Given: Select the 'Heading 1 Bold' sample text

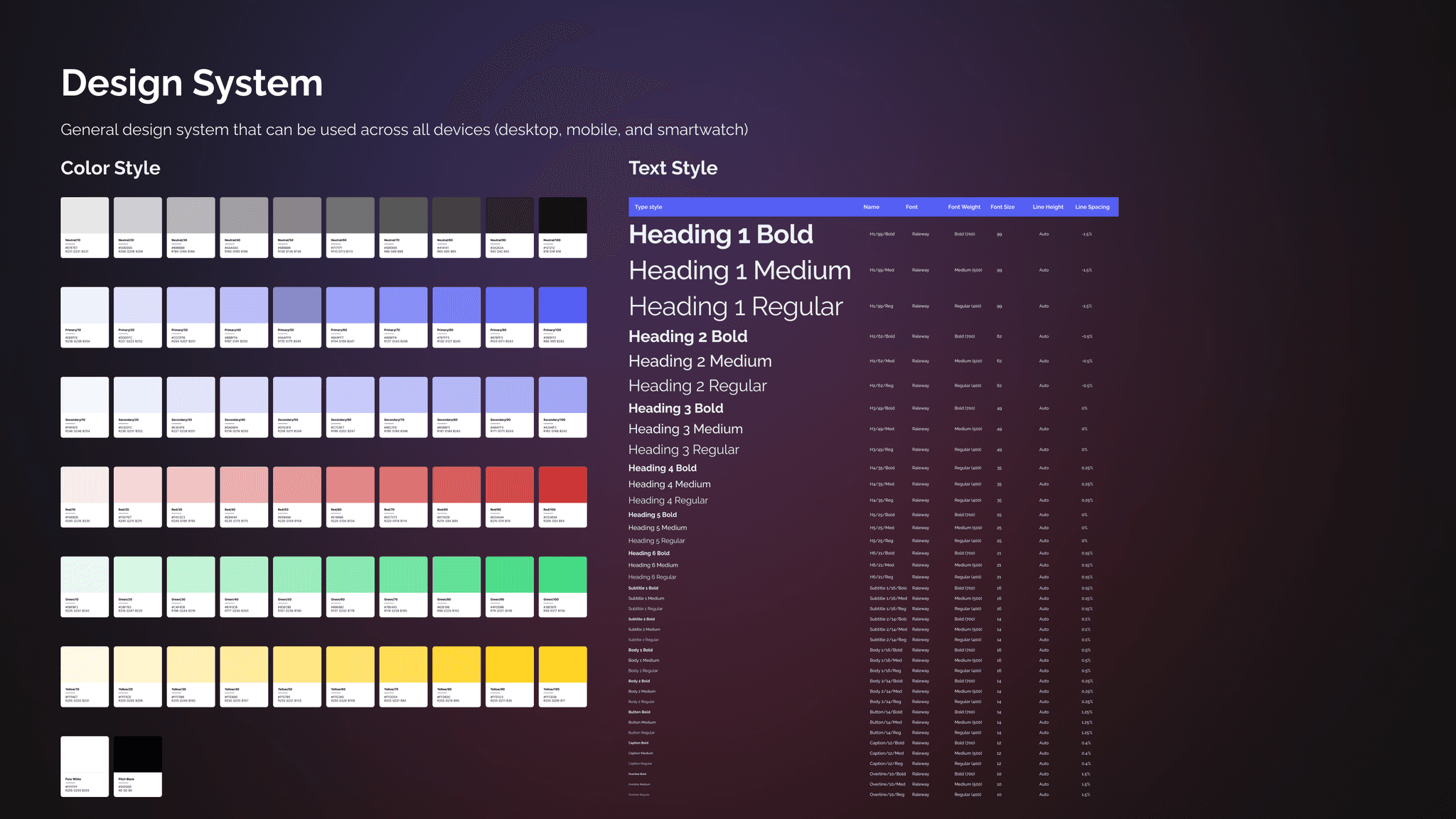Looking at the screenshot, I should click(720, 235).
